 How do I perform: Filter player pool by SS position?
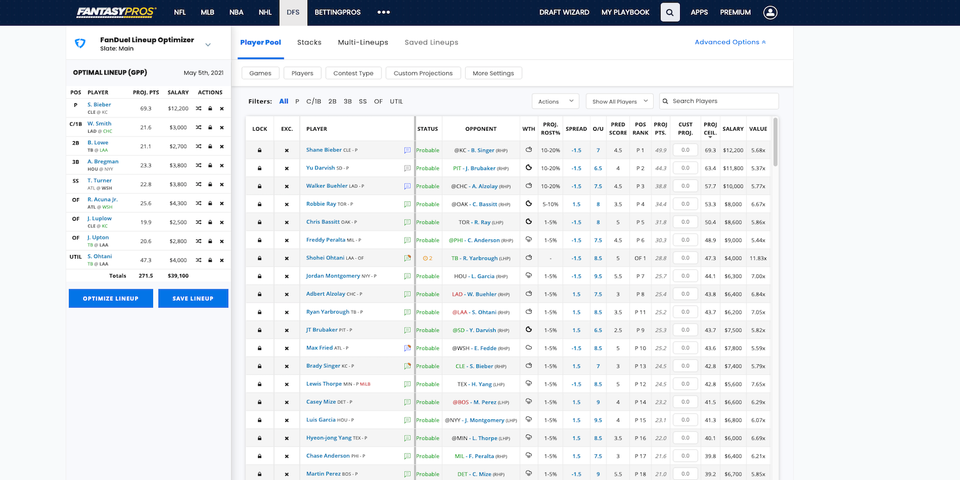click(363, 102)
